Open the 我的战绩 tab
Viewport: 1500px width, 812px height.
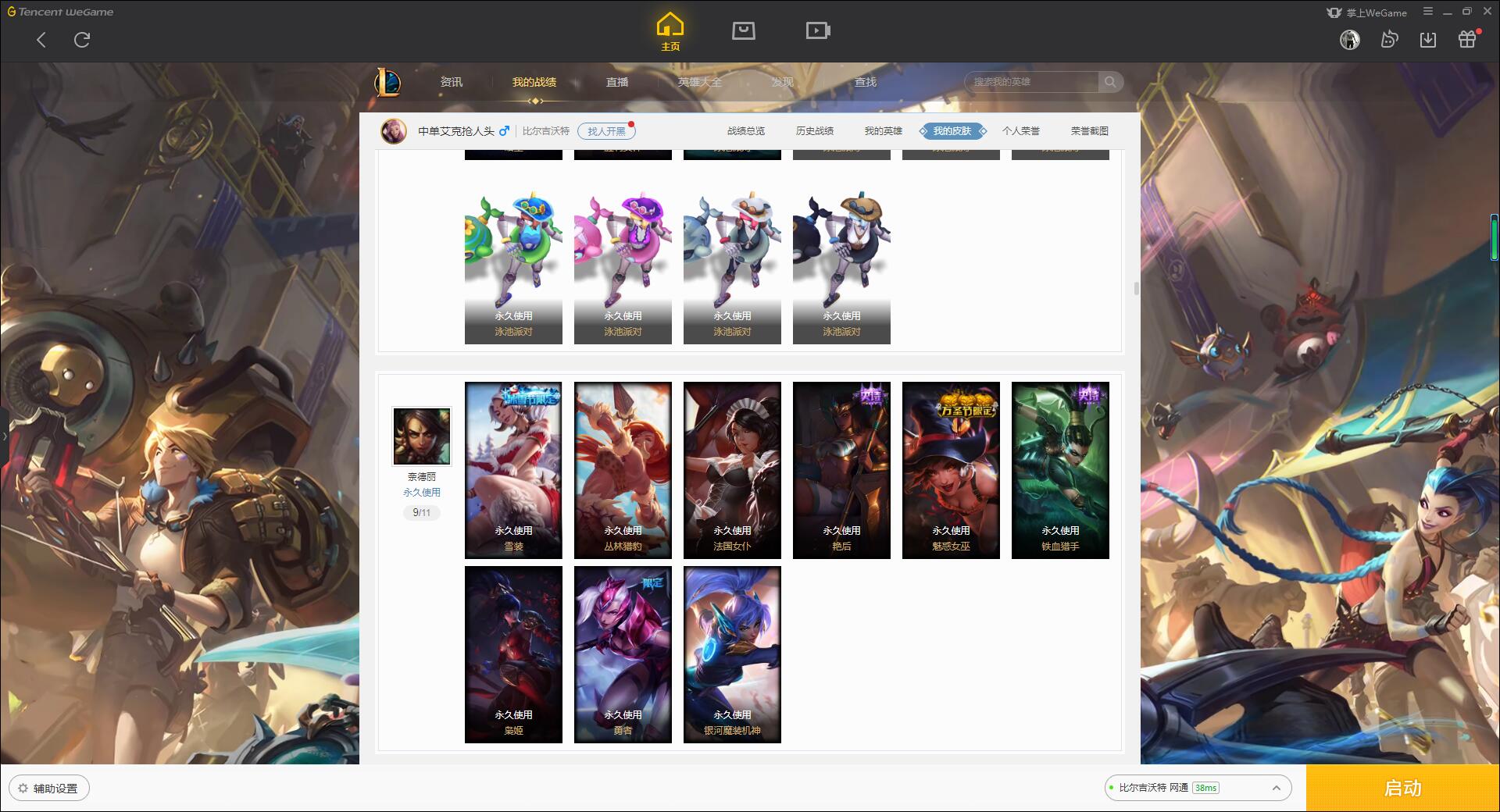pos(534,82)
